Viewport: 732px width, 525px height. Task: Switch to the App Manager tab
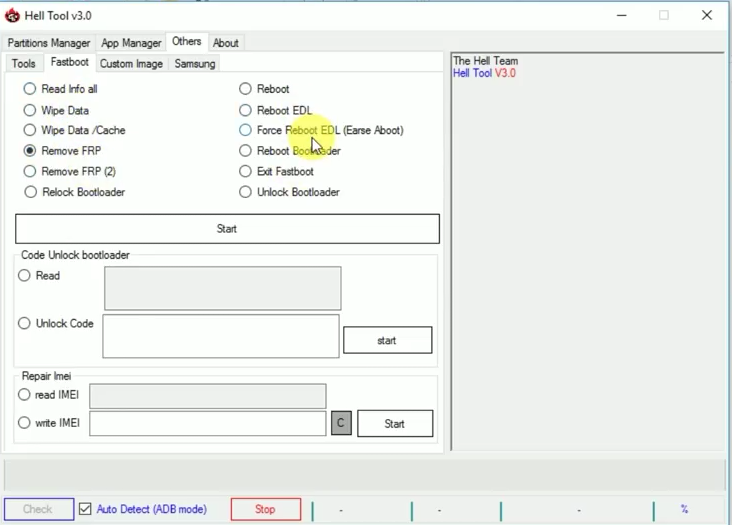131,43
